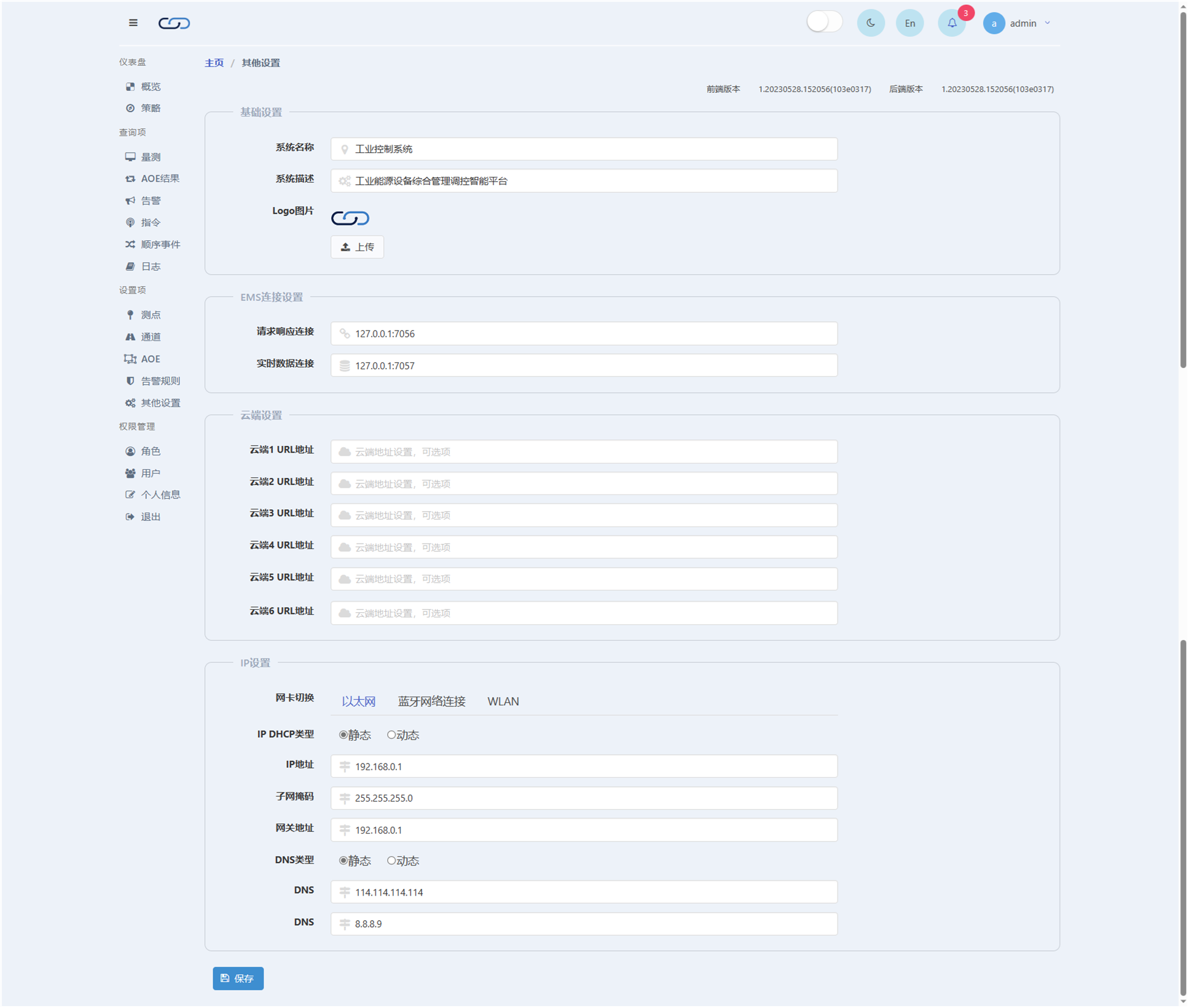Screen dimensions: 1189x1008
Task: Click 云端1 URL地址 input
Action: point(584,452)
